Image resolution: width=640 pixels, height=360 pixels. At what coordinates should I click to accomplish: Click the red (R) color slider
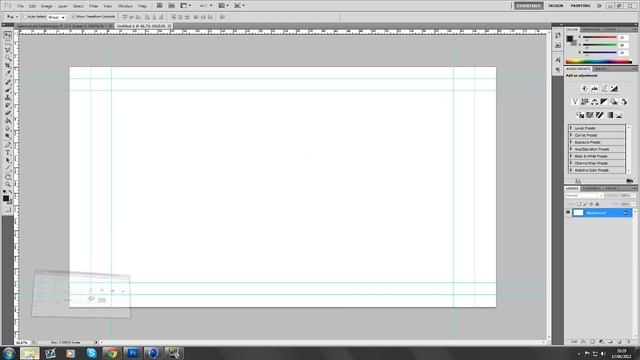click(600, 37)
